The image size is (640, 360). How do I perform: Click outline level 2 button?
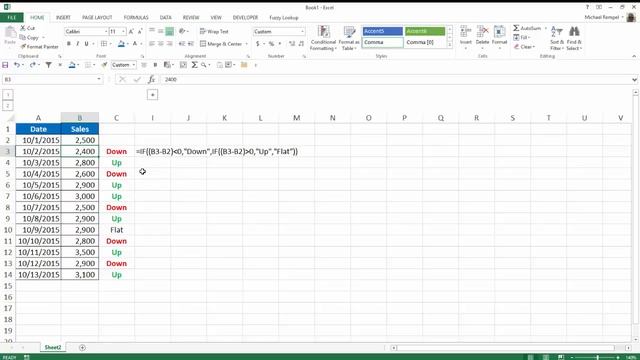click(8, 106)
